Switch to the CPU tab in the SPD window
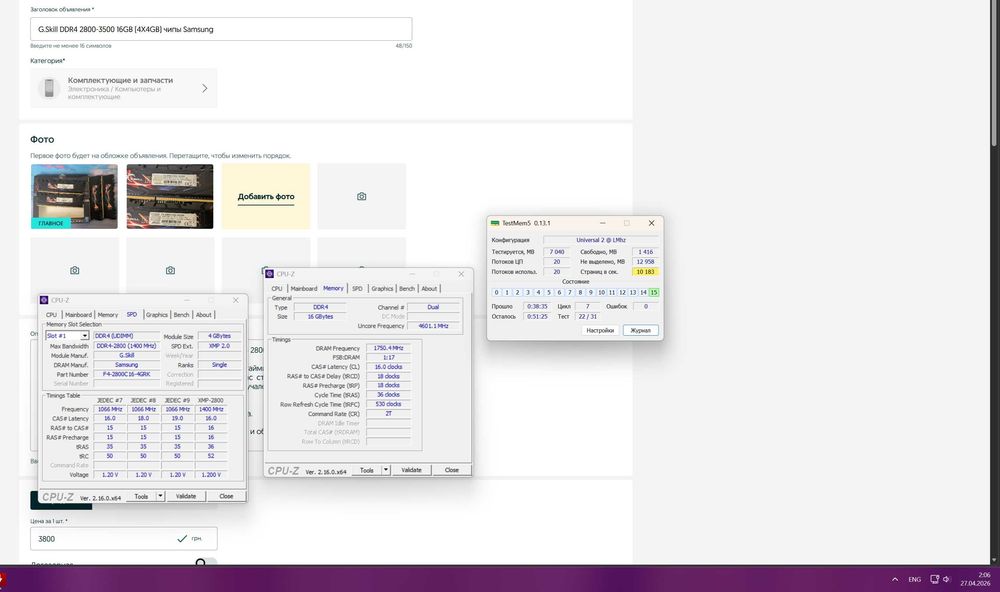 point(51,314)
